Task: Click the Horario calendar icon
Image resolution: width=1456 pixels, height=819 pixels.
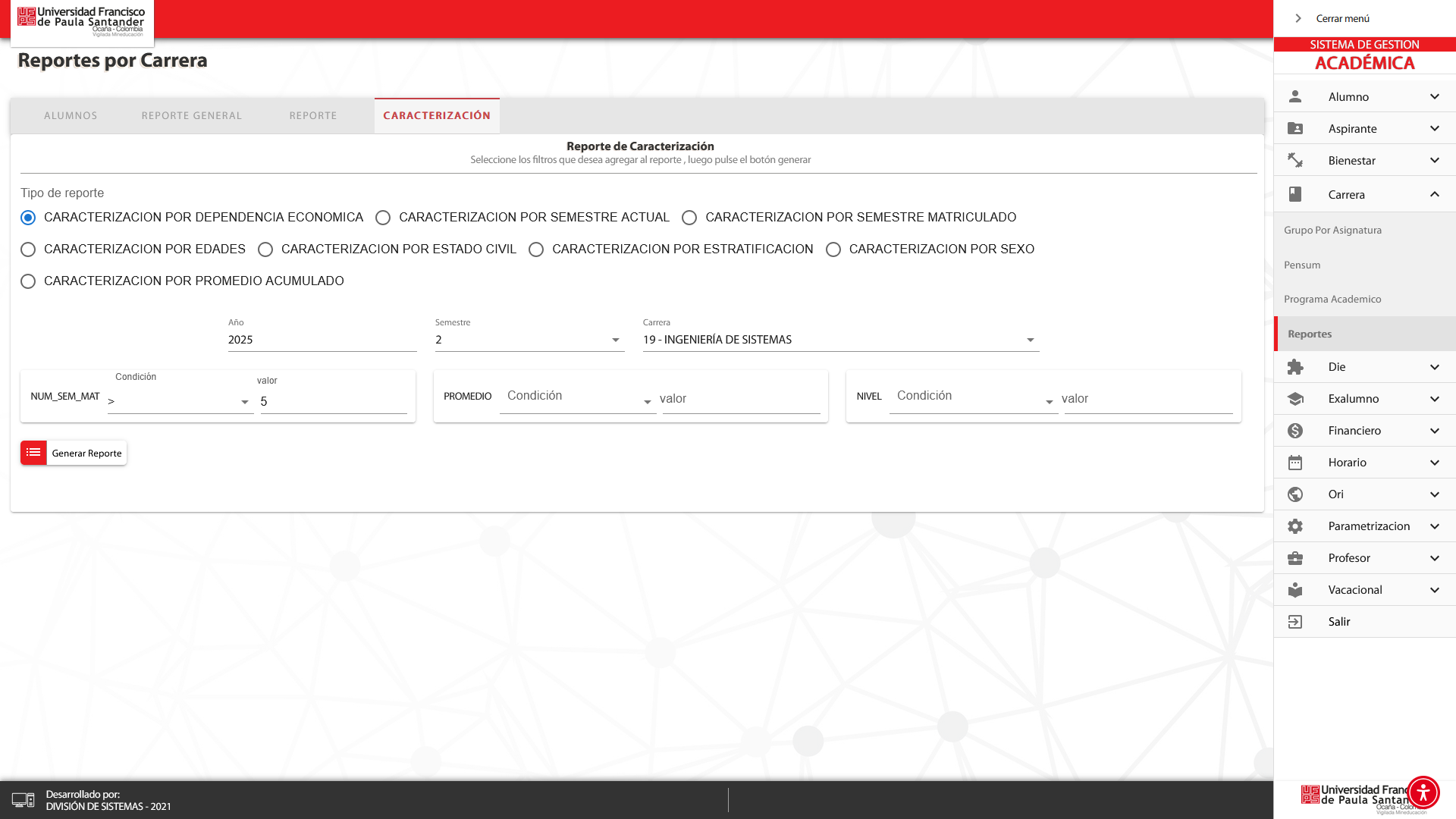Action: (x=1295, y=463)
